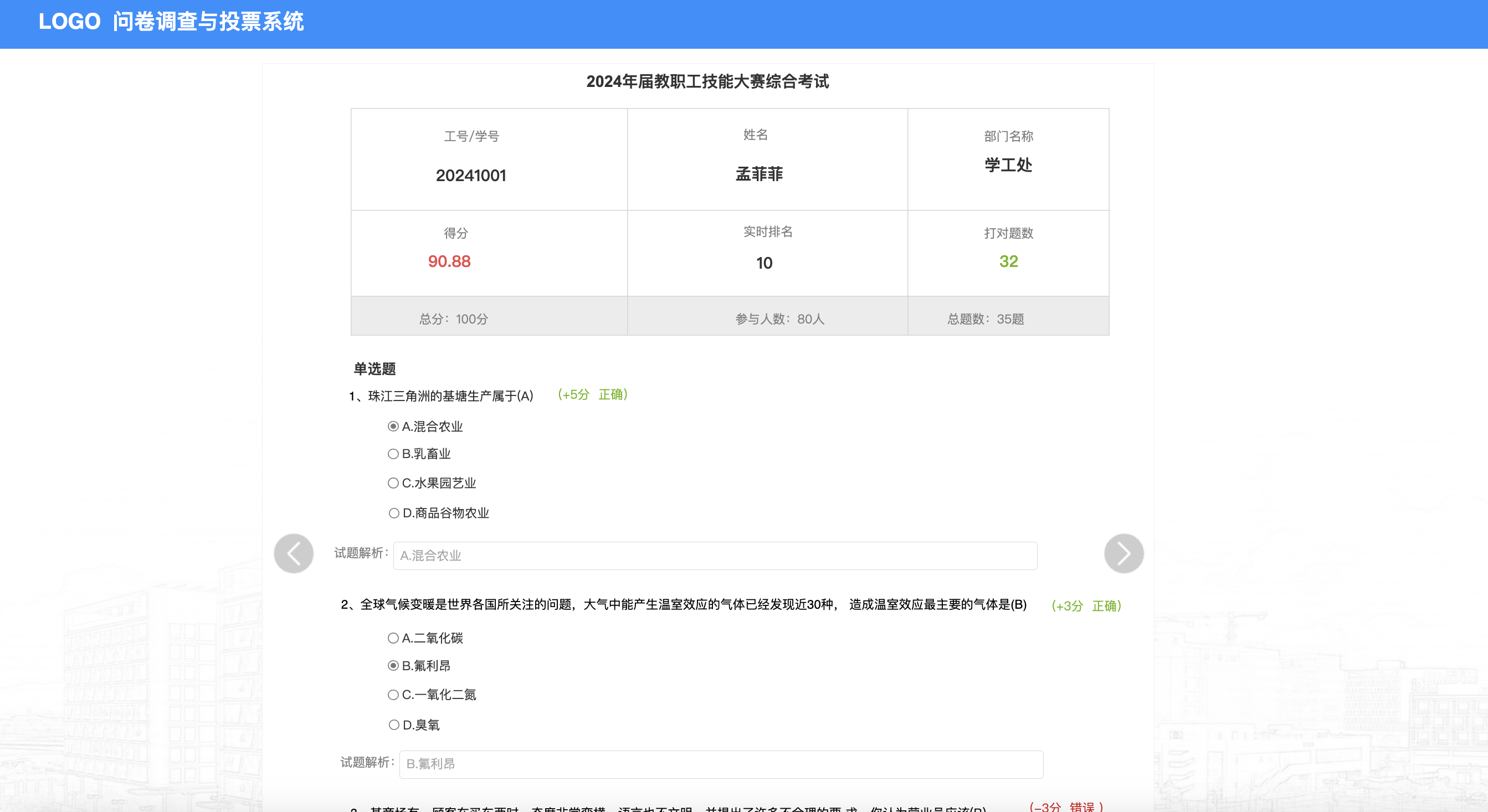1488x812 pixels.
Task: Click the analysis field showing A.混合农业
Action: (x=715, y=556)
